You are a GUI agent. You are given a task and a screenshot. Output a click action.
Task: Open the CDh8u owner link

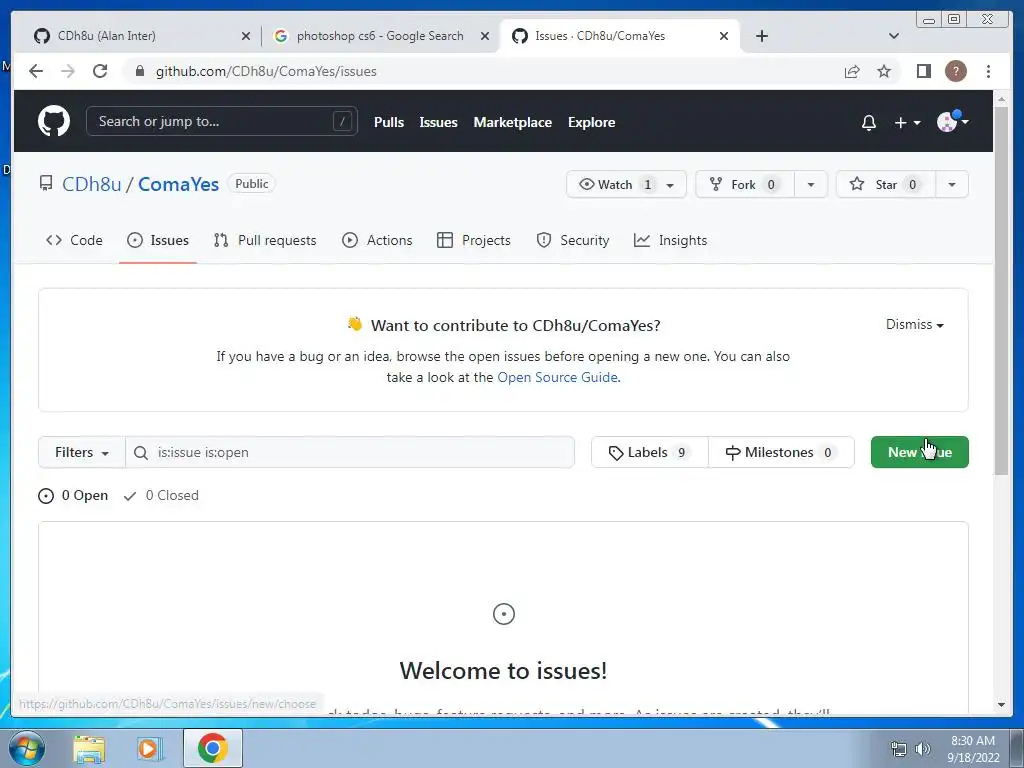click(91, 184)
